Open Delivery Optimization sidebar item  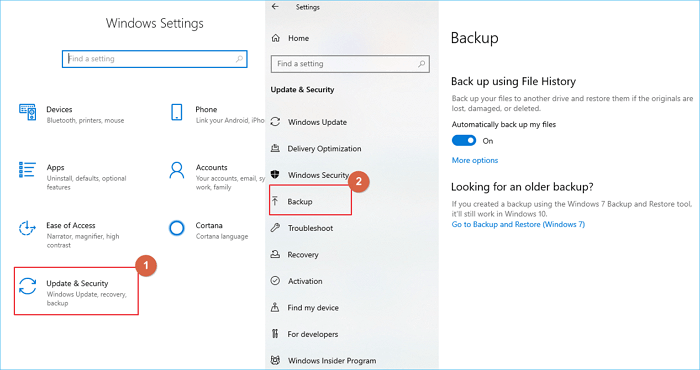[x=324, y=148]
